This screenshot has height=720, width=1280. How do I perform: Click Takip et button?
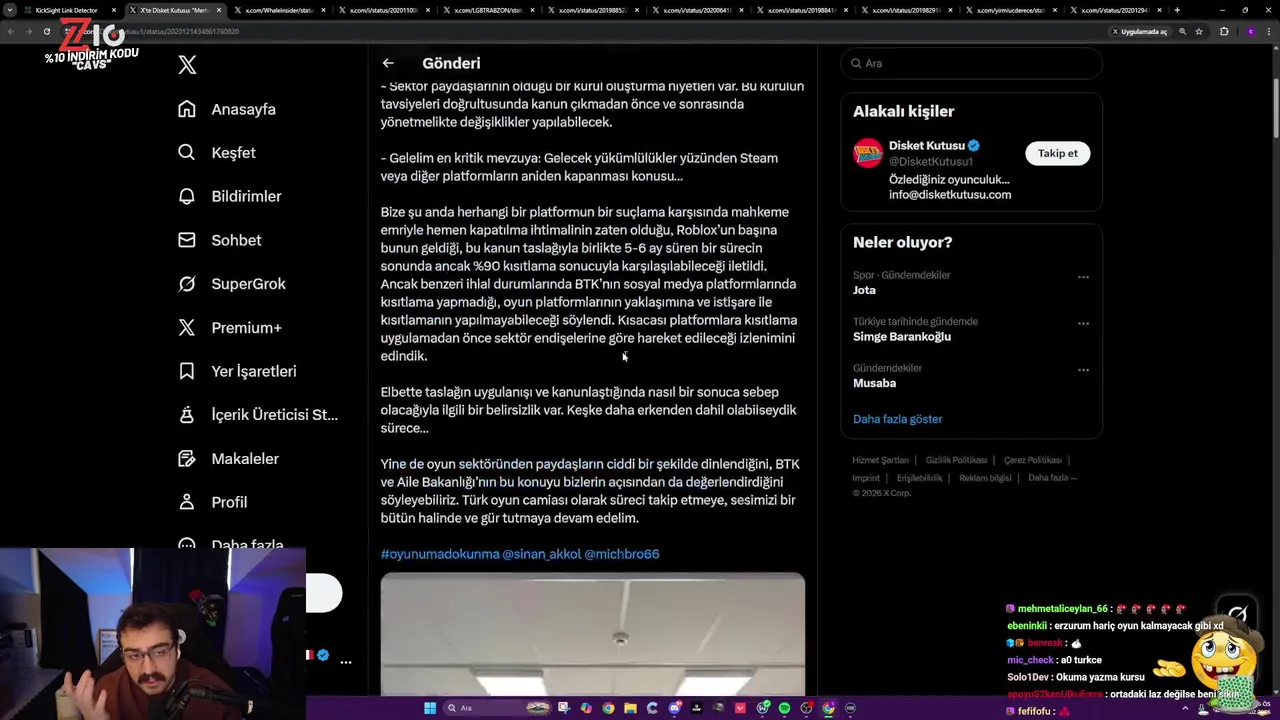pos(1057,153)
